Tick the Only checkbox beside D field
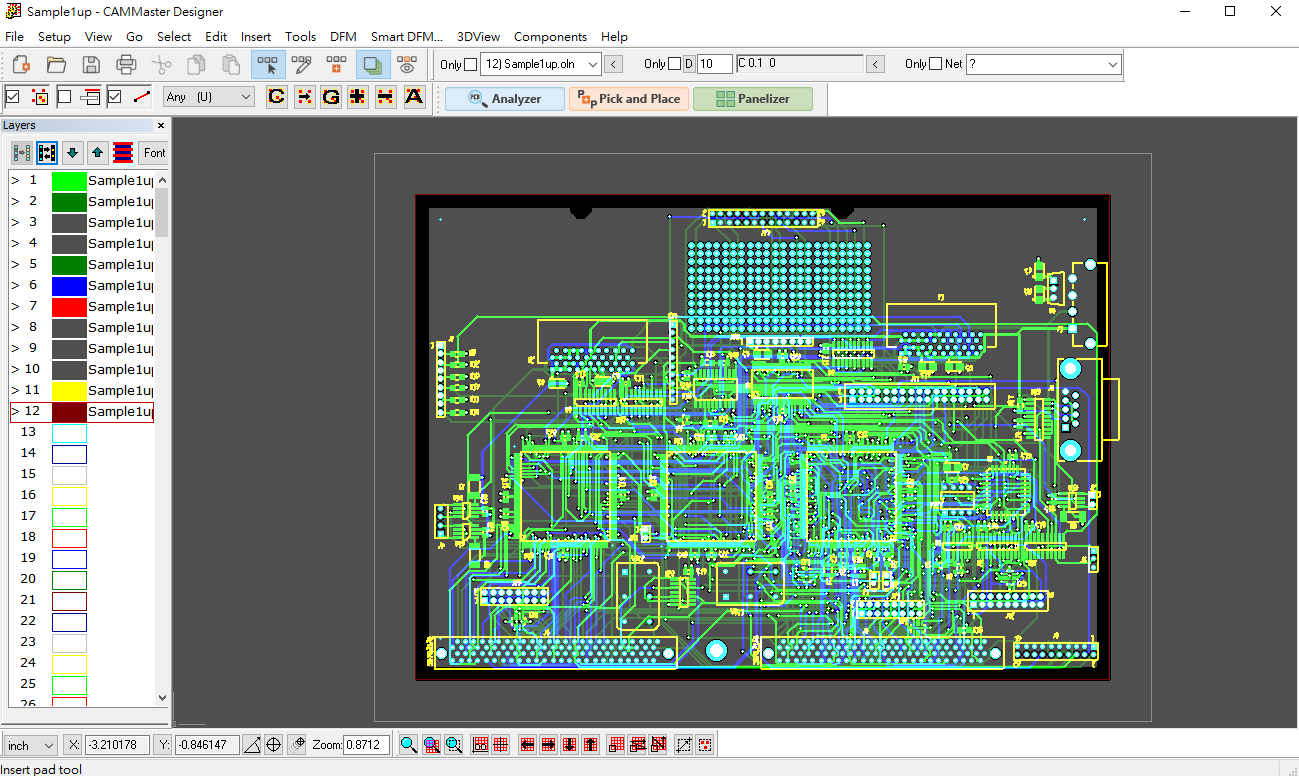 pyautogui.click(x=674, y=64)
